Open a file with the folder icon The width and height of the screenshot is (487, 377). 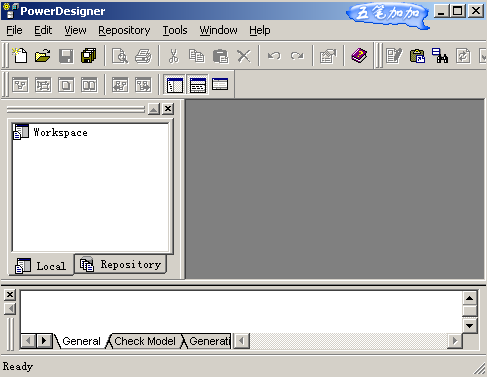click(43, 56)
